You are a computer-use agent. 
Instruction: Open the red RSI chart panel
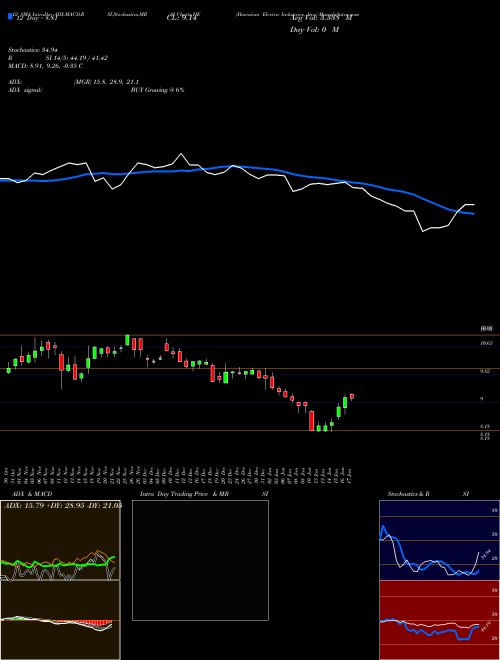pyautogui.click(x=439, y=620)
